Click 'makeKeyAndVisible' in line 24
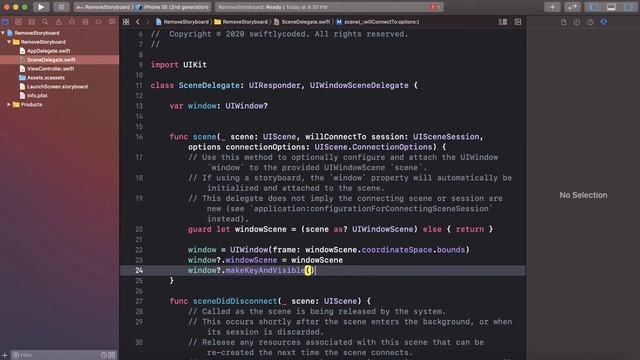The image size is (640, 360). (264, 270)
